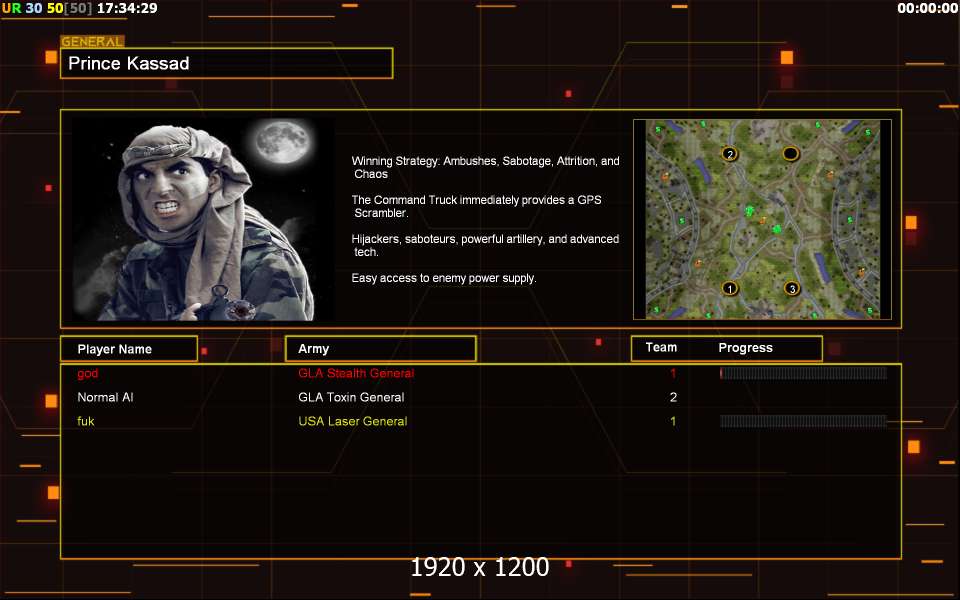Click the 00:00:00 timer display

(x=927, y=8)
